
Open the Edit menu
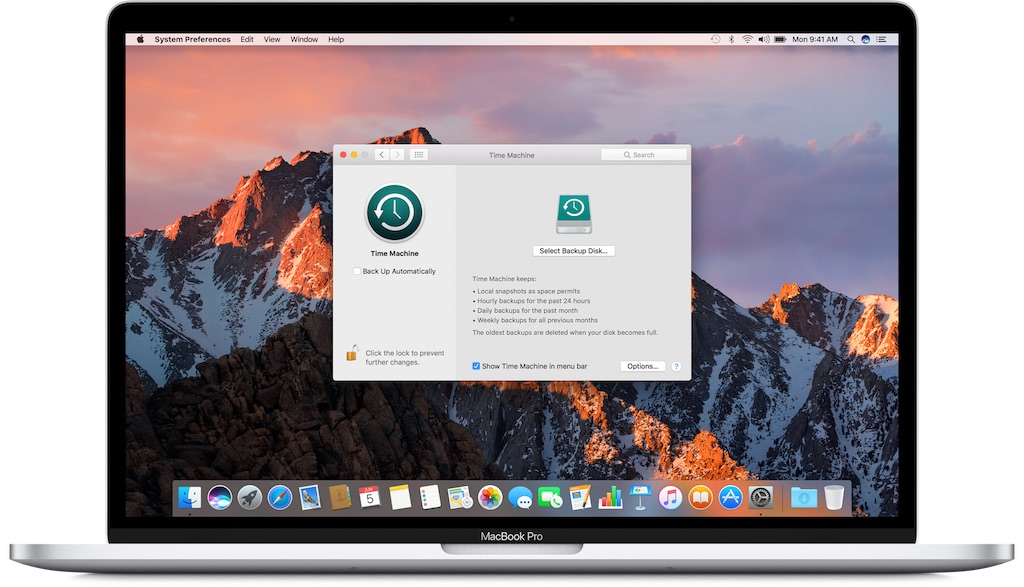click(x=247, y=39)
